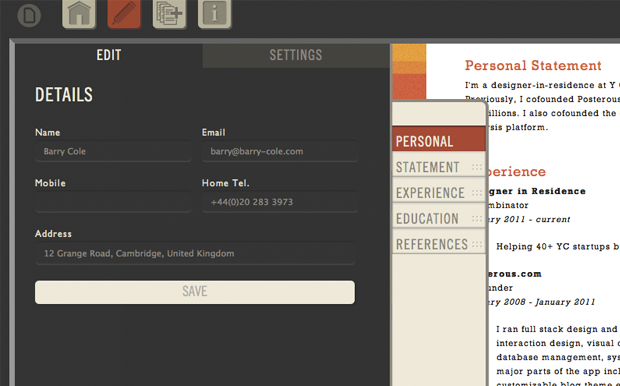Click the drag handle dots on EDUCATION
This screenshot has height=386, width=620.
tap(477, 219)
